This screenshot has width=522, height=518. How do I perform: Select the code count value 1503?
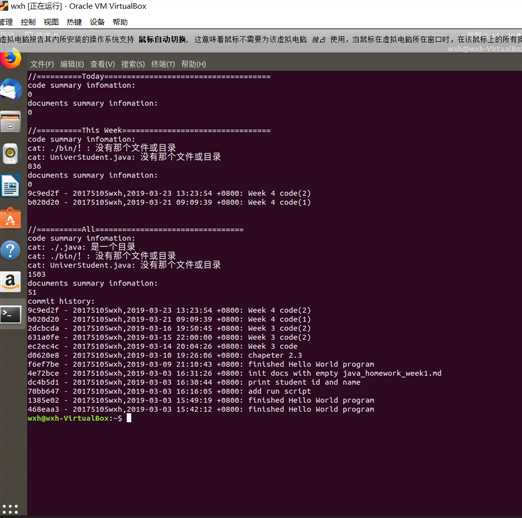tap(37, 274)
